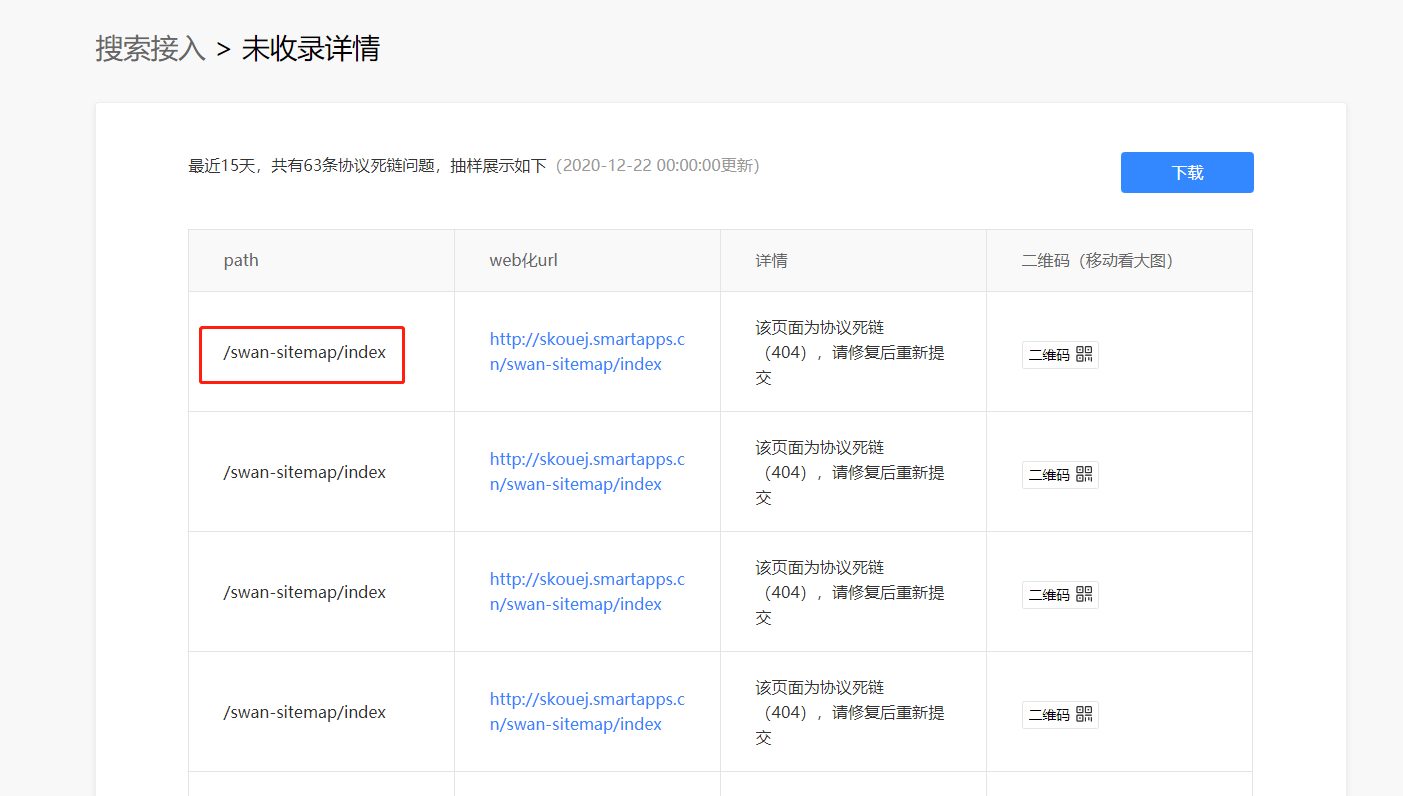The image size is (1403, 796).
Task: Click first row 404 dead link detail text
Action: click(x=850, y=352)
